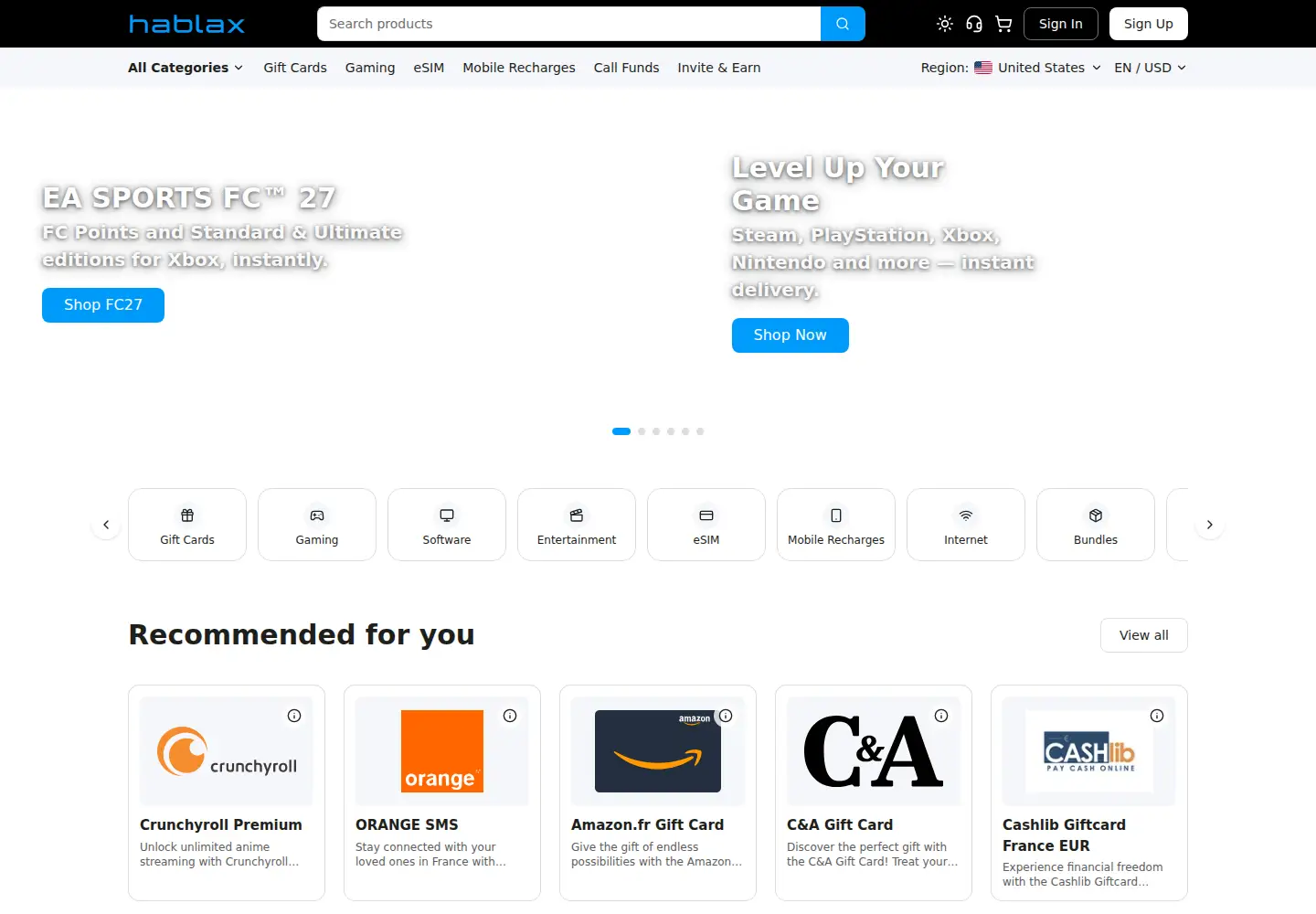Image resolution: width=1316 pixels, height=914 pixels.
Task: Select the Gift Cards category tile
Action: point(187,525)
